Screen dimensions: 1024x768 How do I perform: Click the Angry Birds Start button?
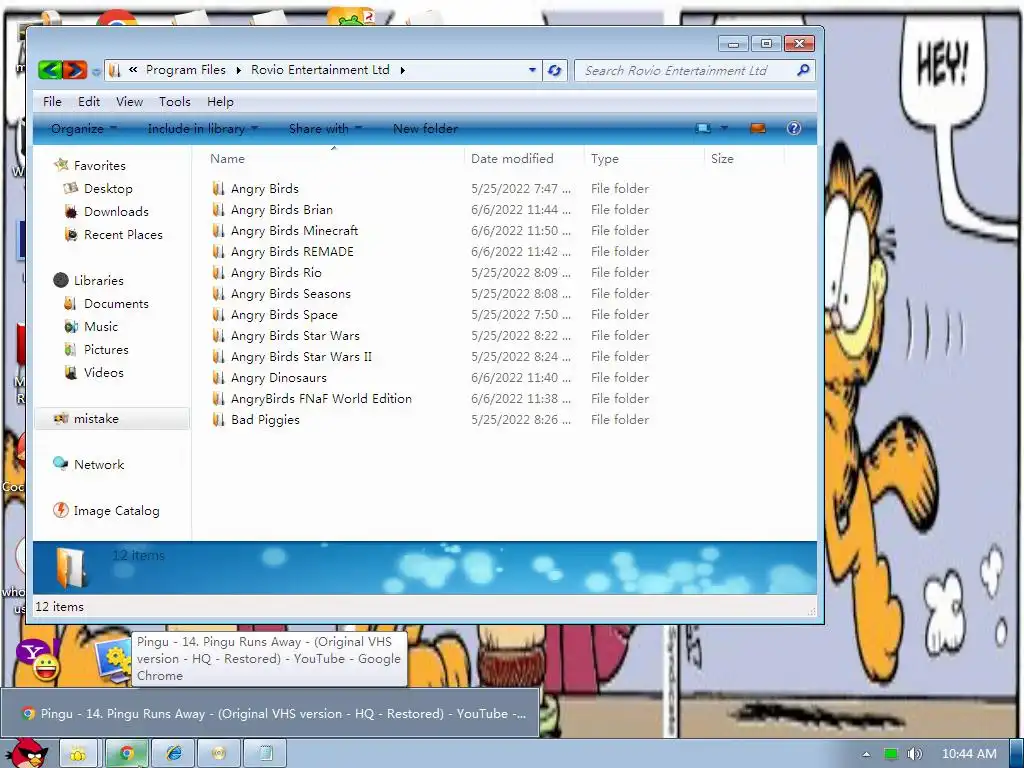[x=26, y=753]
